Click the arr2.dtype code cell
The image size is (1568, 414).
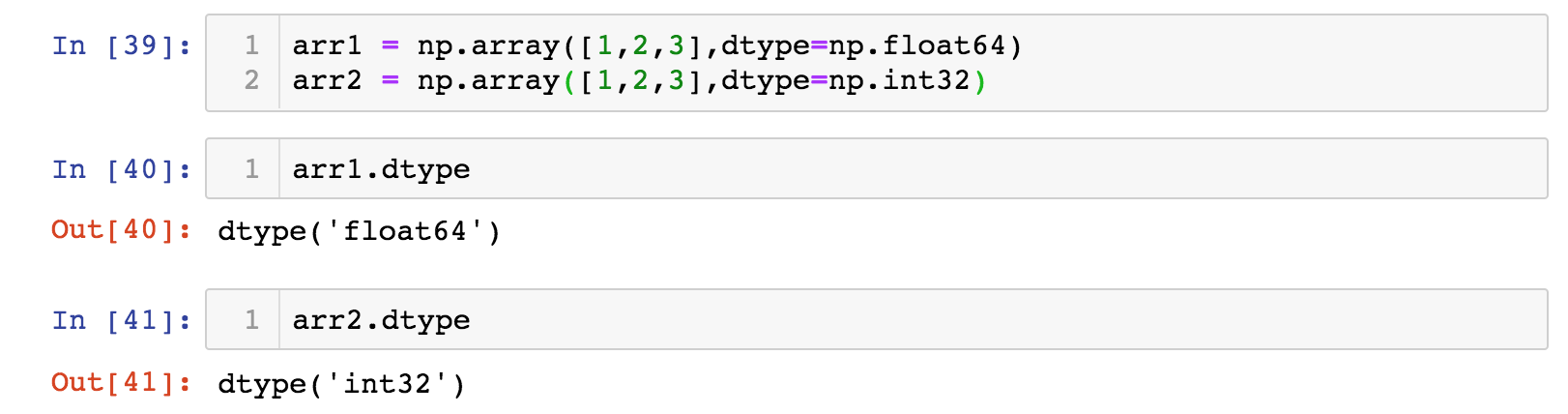(x=877, y=319)
